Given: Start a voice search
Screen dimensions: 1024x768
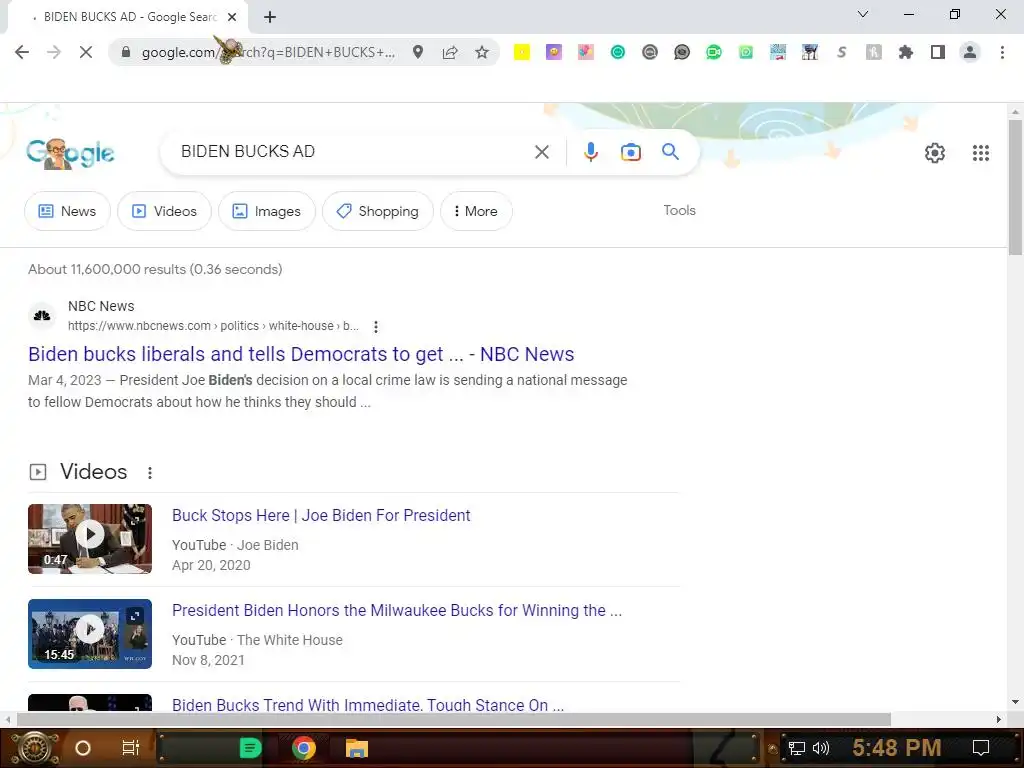Looking at the screenshot, I should pyautogui.click(x=590, y=152).
